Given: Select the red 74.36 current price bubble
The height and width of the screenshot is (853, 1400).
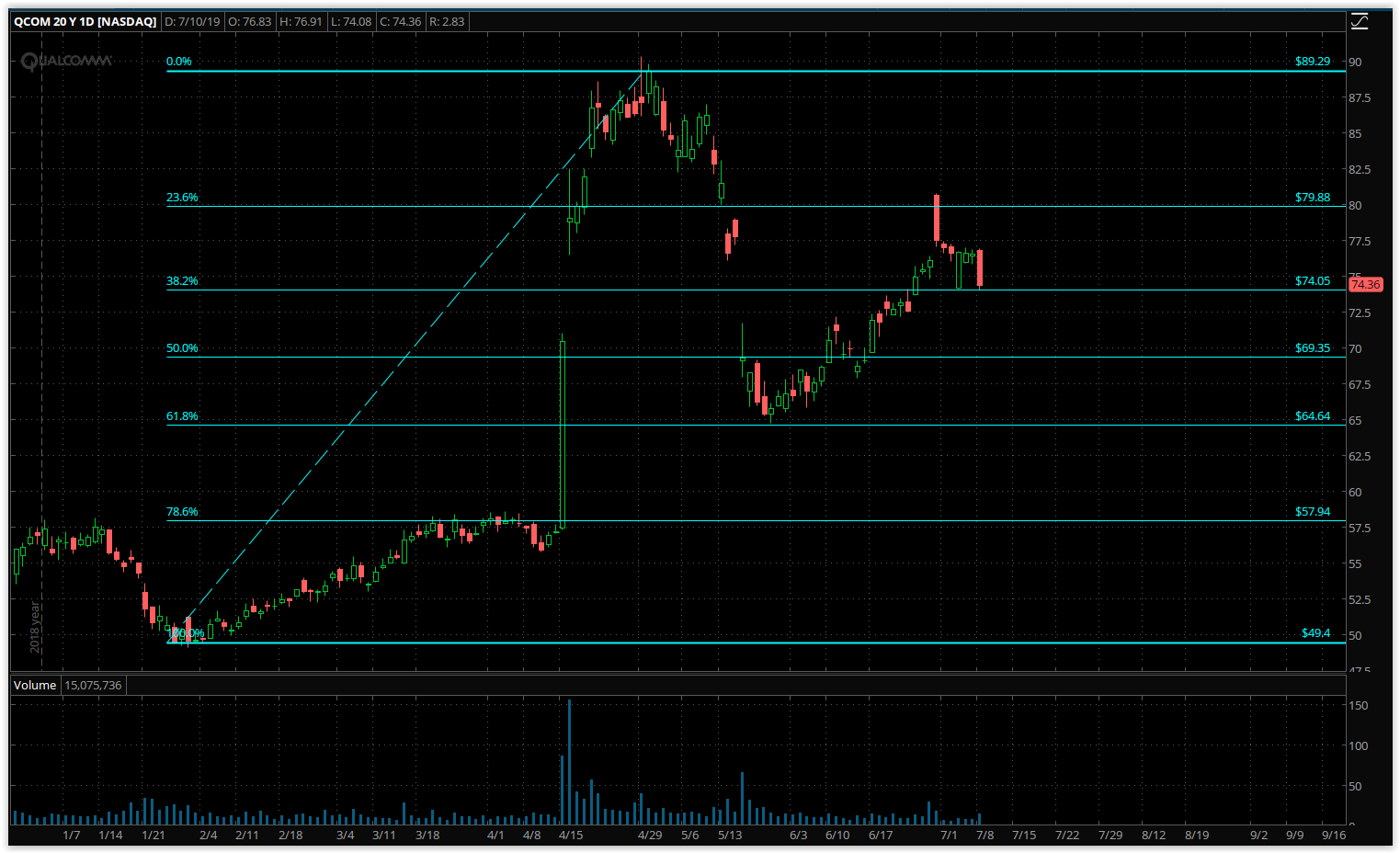Looking at the screenshot, I should pyautogui.click(x=1365, y=285).
